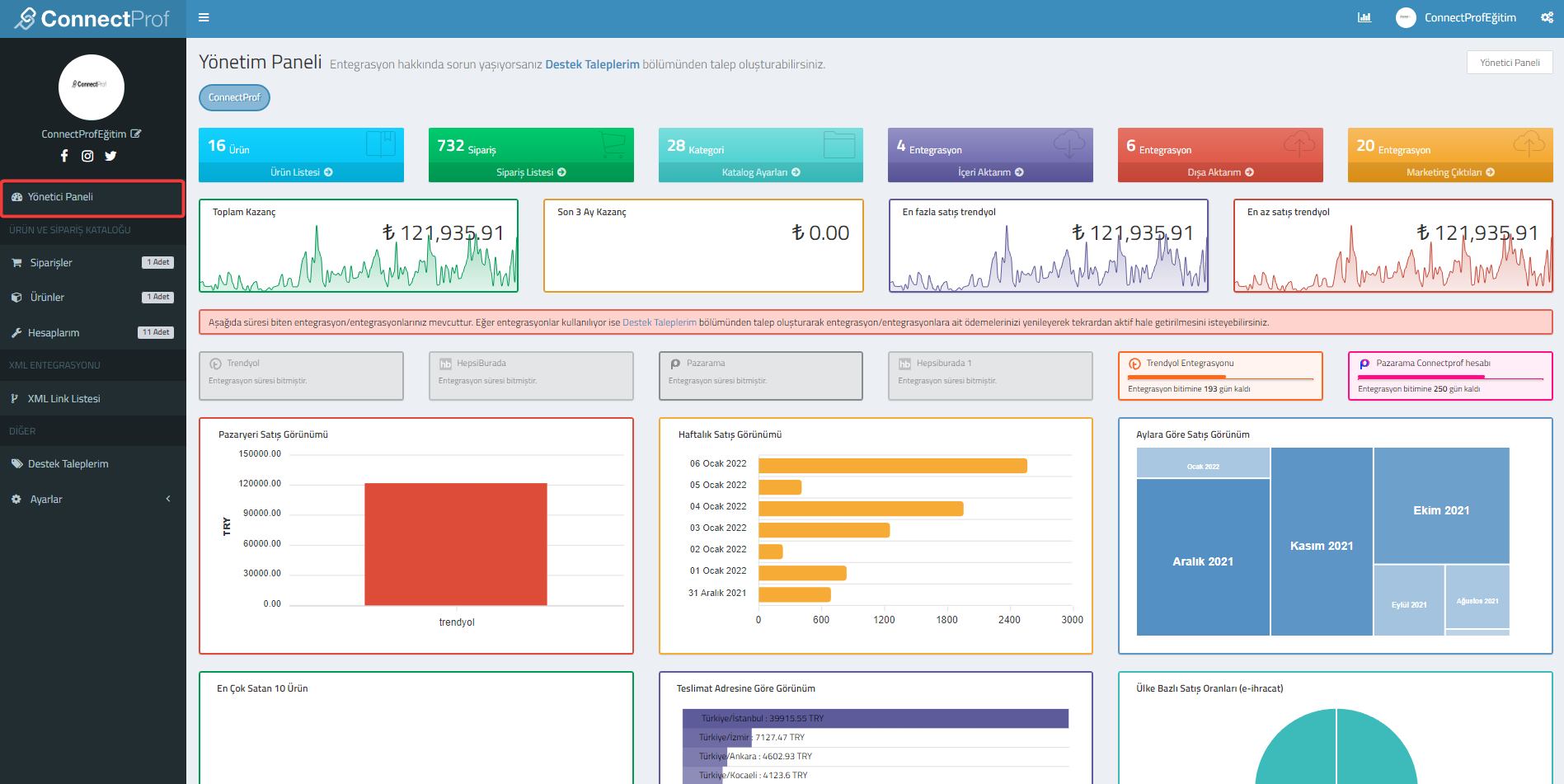This screenshot has width=1564, height=784.
Task: Click the 11 Adet badge beside Hesaplarım
Action: [155, 332]
